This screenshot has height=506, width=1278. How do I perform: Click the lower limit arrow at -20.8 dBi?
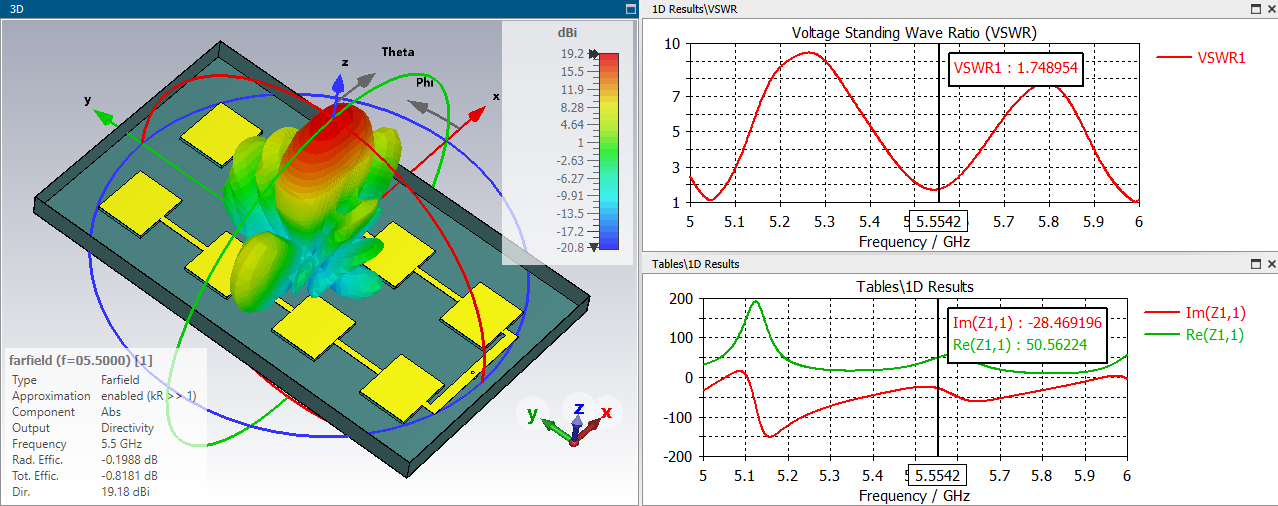[593, 247]
